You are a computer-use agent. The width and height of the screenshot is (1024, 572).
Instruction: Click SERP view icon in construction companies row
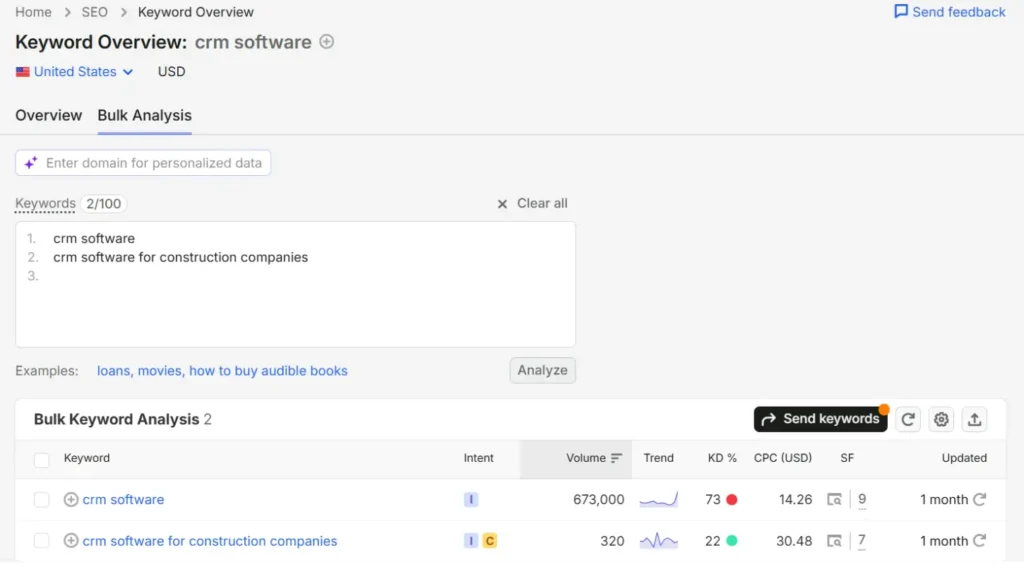(x=834, y=541)
